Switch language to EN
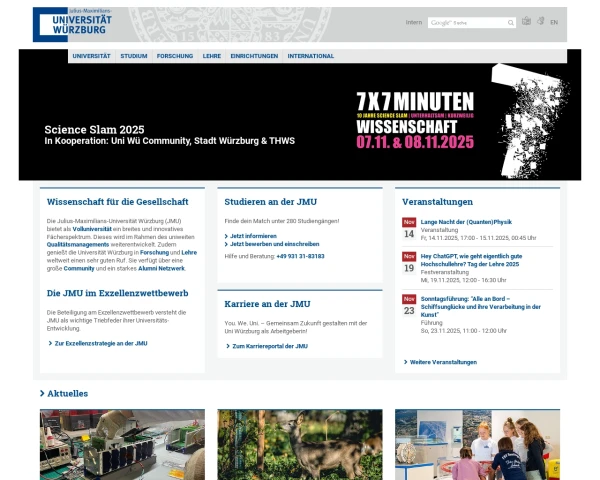The width and height of the screenshot is (600, 480). tap(554, 23)
